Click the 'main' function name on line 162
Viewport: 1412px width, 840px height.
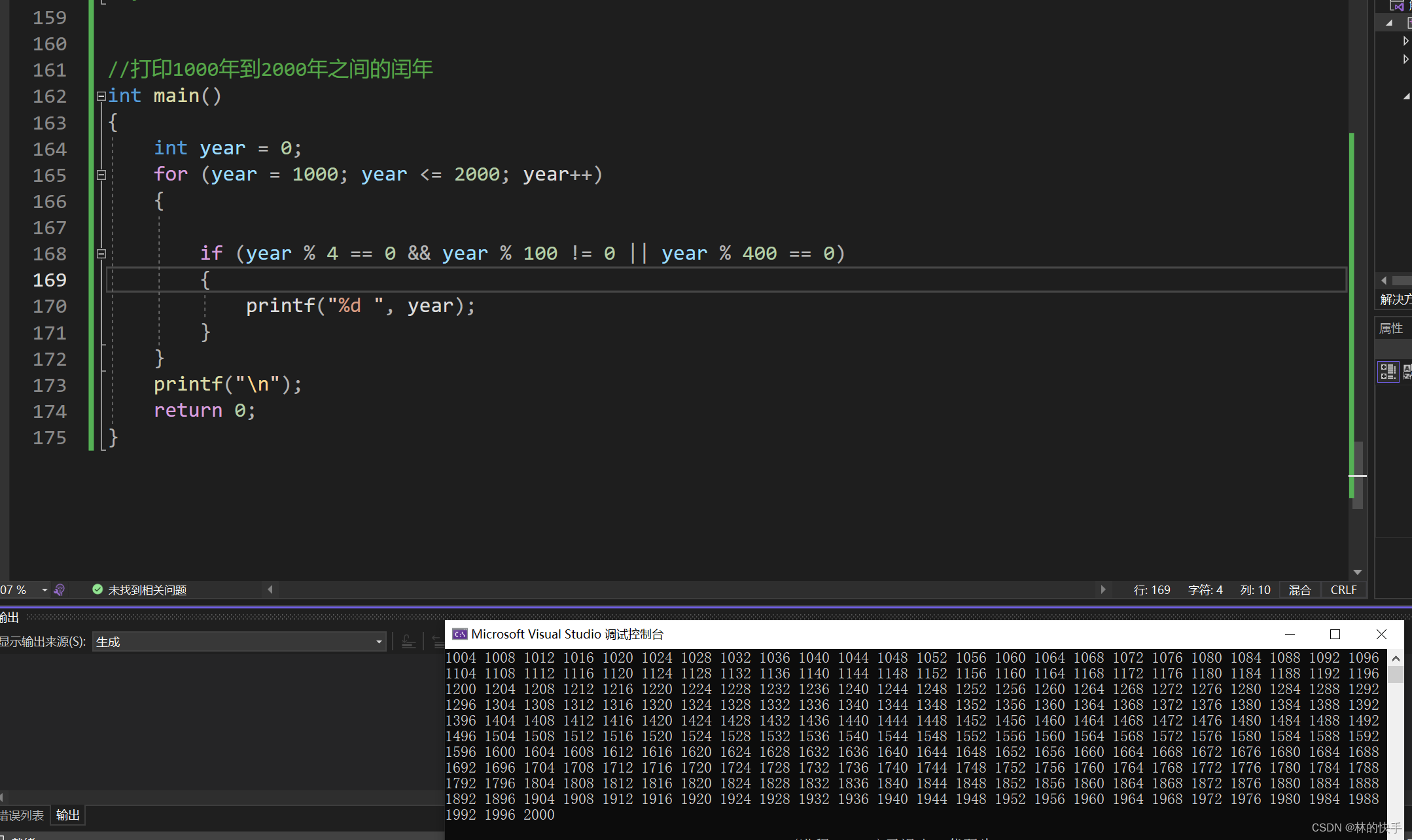(x=176, y=96)
